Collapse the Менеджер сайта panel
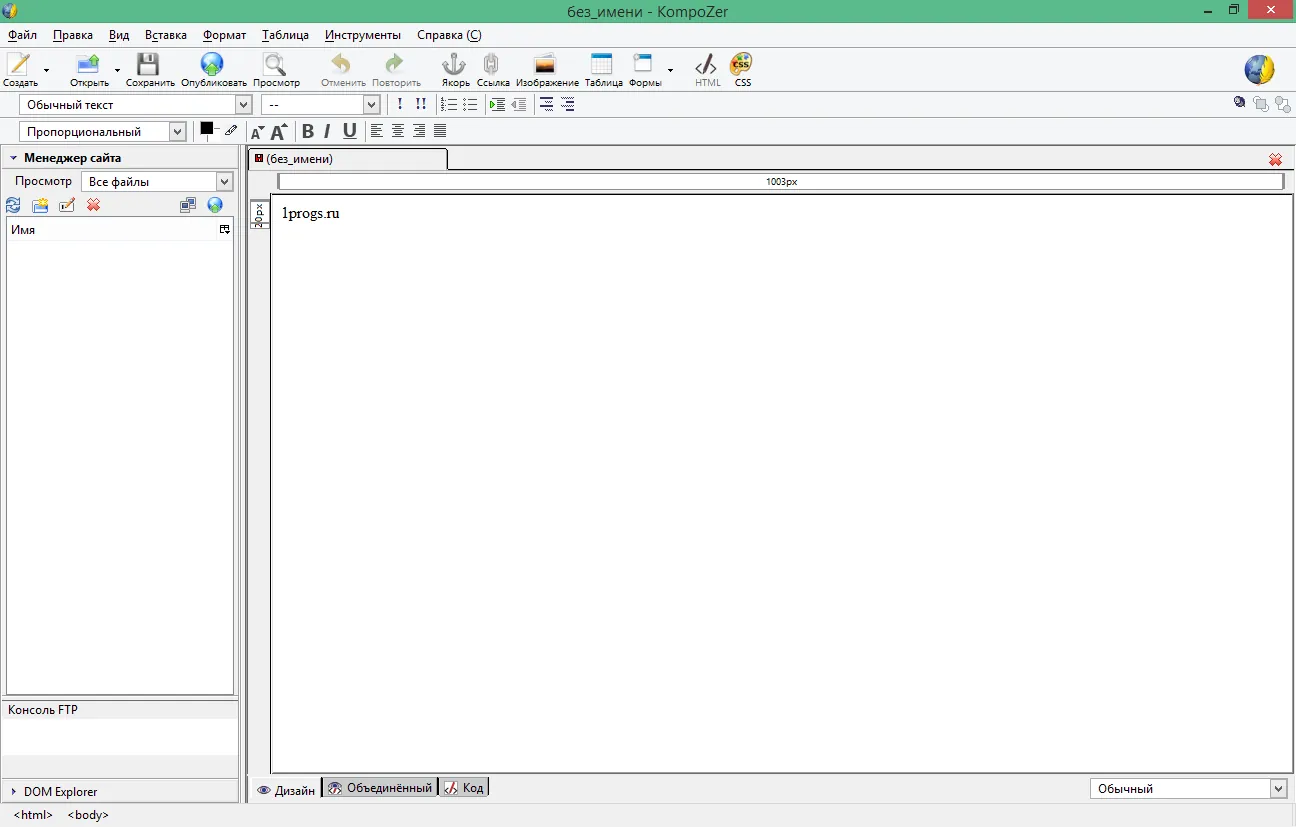The image size is (1296, 827). click(14, 158)
